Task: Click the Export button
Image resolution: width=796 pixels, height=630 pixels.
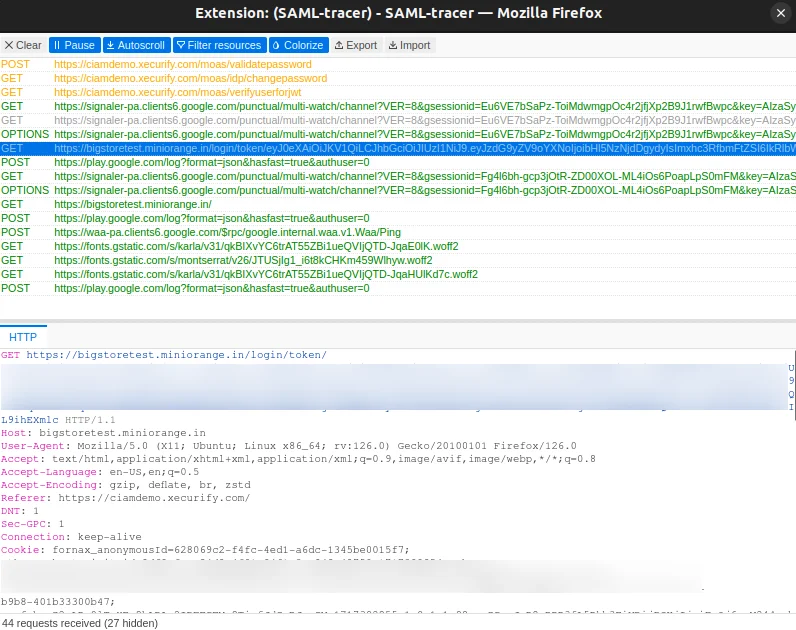Action: tap(356, 45)
